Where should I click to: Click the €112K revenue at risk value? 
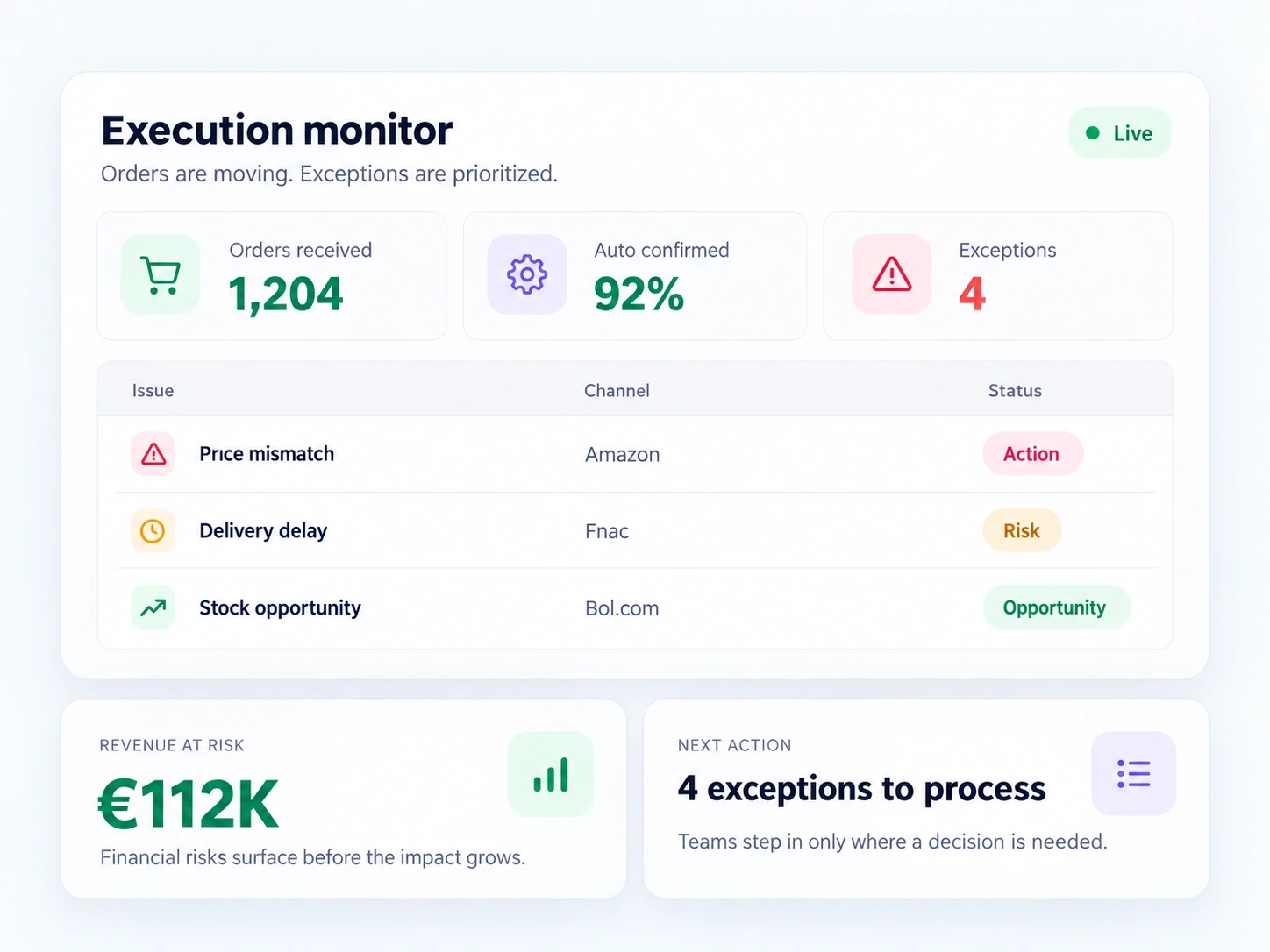189,805
